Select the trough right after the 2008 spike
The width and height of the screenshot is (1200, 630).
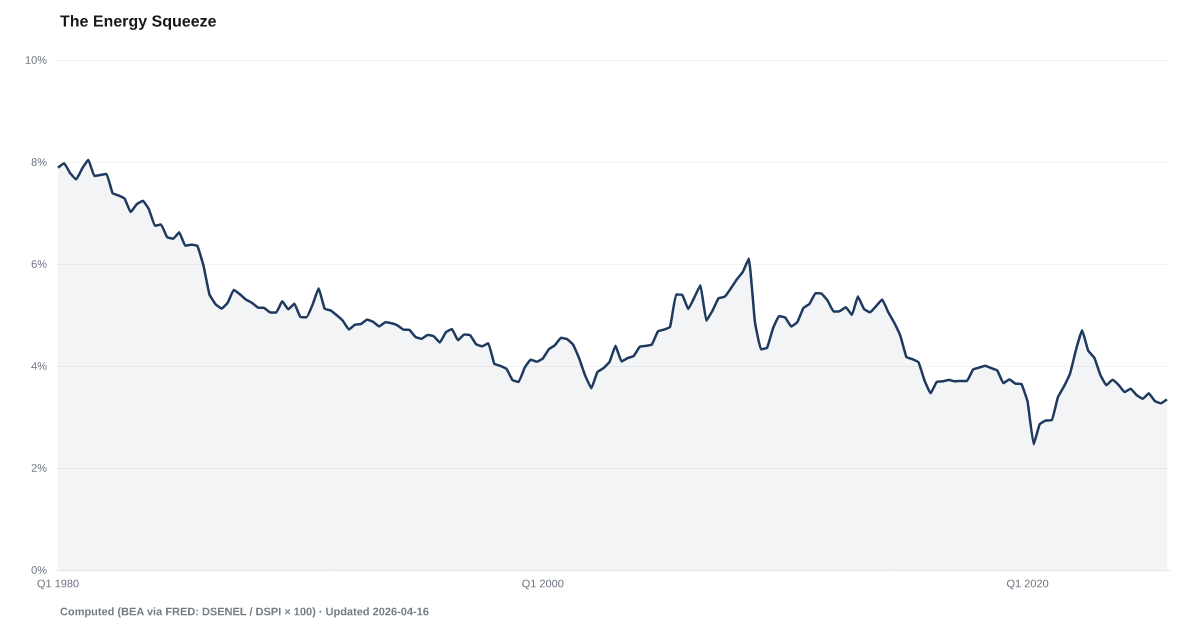pos(763,347)
